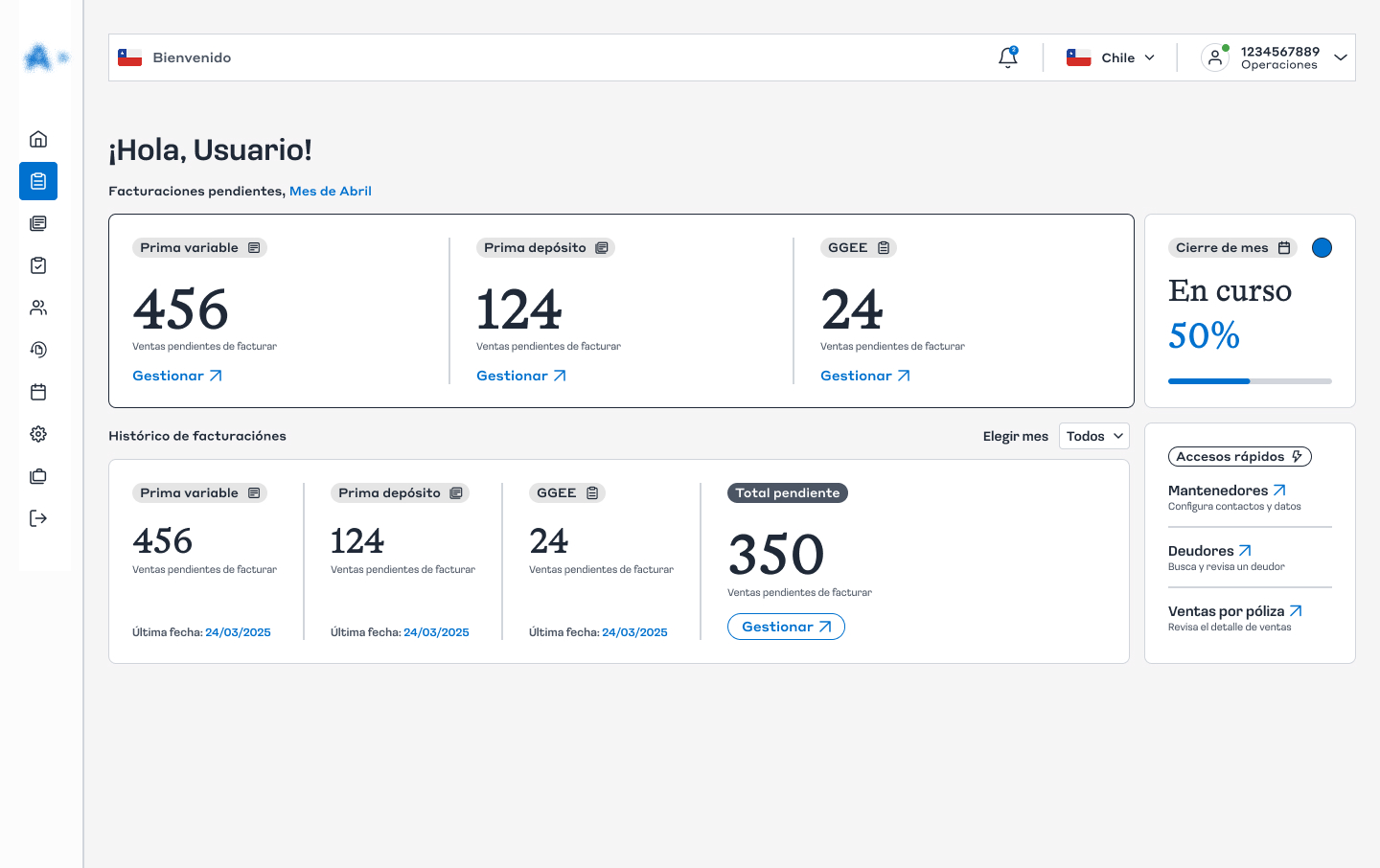Expand the Chile country dropdown
Screen dimensions: 1380x868
pyautogui.click(x=1111, y=57)
